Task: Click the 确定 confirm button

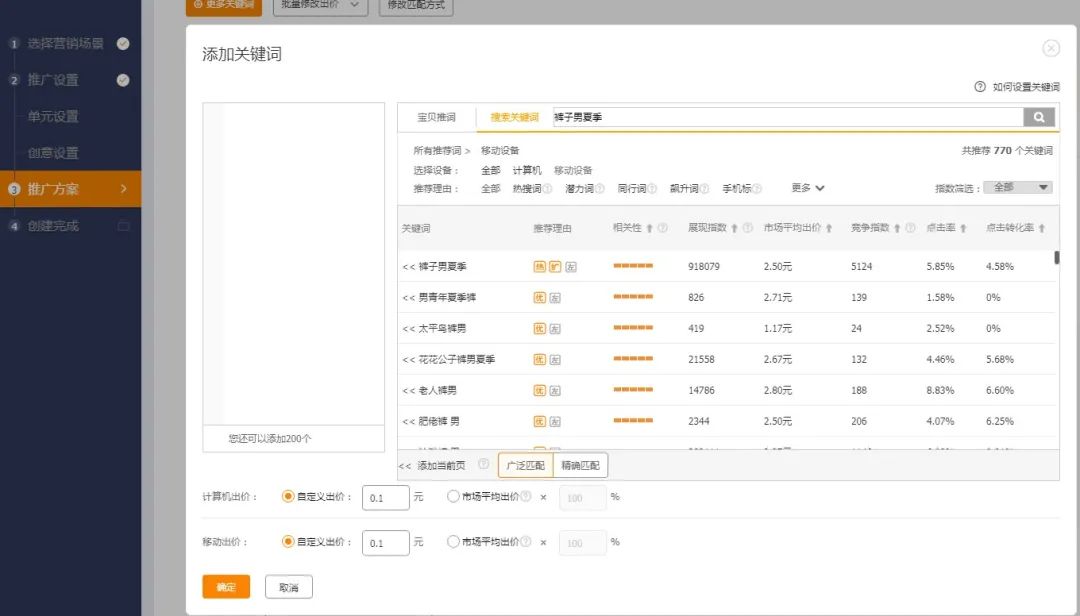Action: (x=225, y=588)
